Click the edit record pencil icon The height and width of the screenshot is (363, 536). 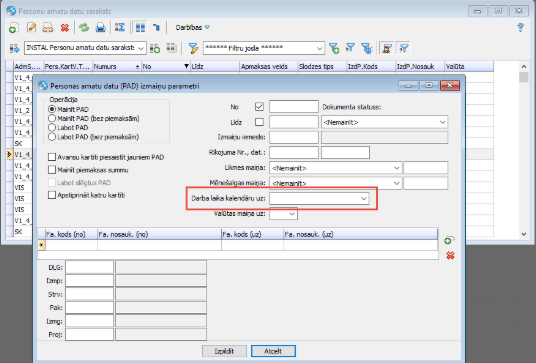[x=31, y=27]
